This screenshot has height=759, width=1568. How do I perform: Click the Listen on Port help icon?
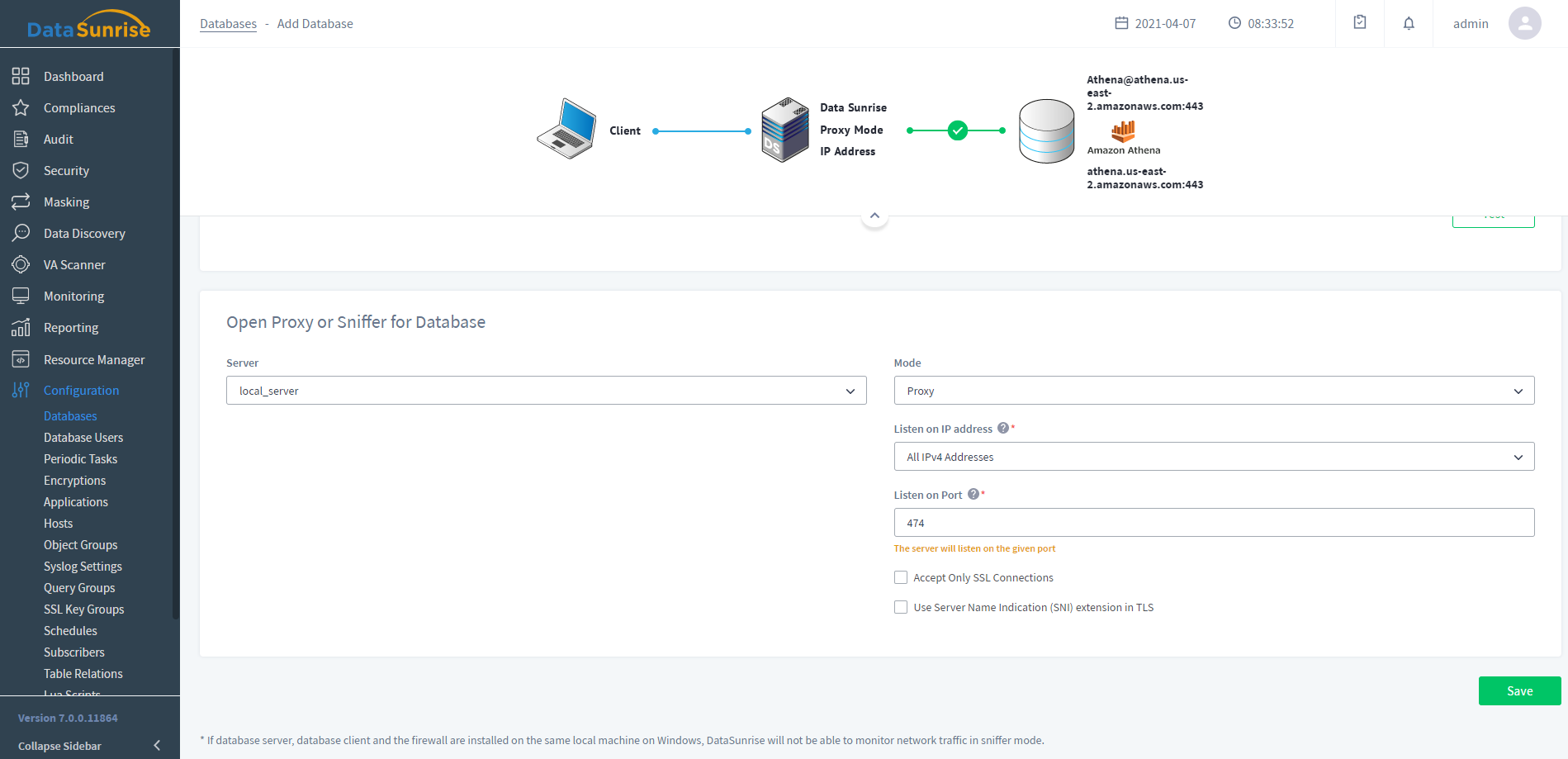pyautogui.click(x=973, y=495)
